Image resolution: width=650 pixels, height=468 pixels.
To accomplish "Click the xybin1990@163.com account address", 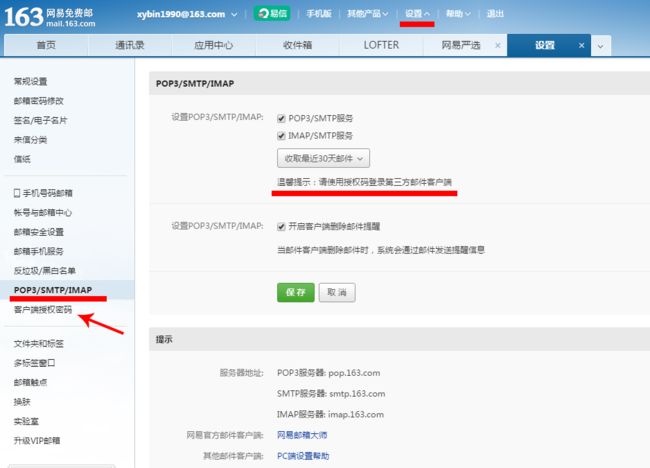I will coord(181,14).
